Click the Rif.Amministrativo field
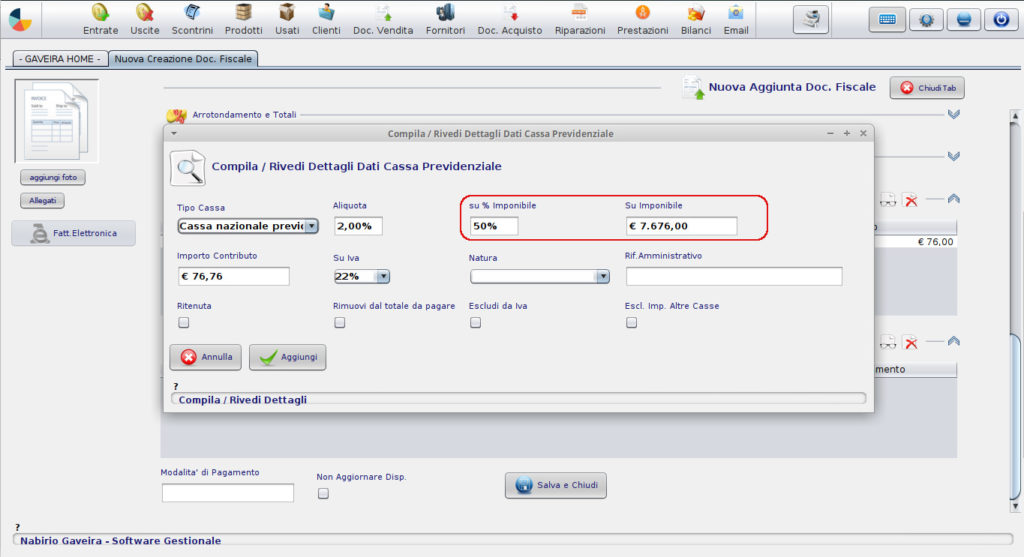The width and height of the screenshot is (1024, 557). tap(734, 276)
